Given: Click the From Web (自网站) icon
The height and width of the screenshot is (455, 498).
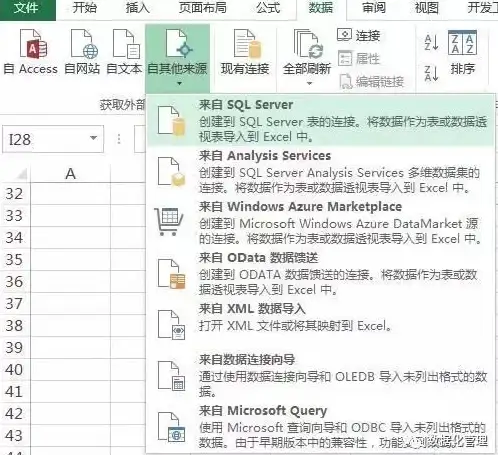Looking at the screenshot, I should (x=84, y=44).
